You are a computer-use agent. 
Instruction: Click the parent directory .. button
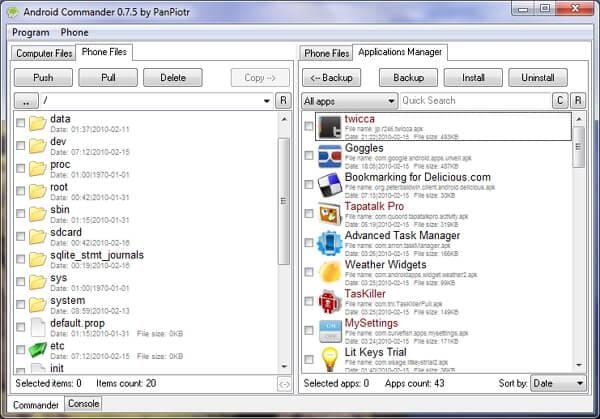pyautogui.click(x=26, y=101)
